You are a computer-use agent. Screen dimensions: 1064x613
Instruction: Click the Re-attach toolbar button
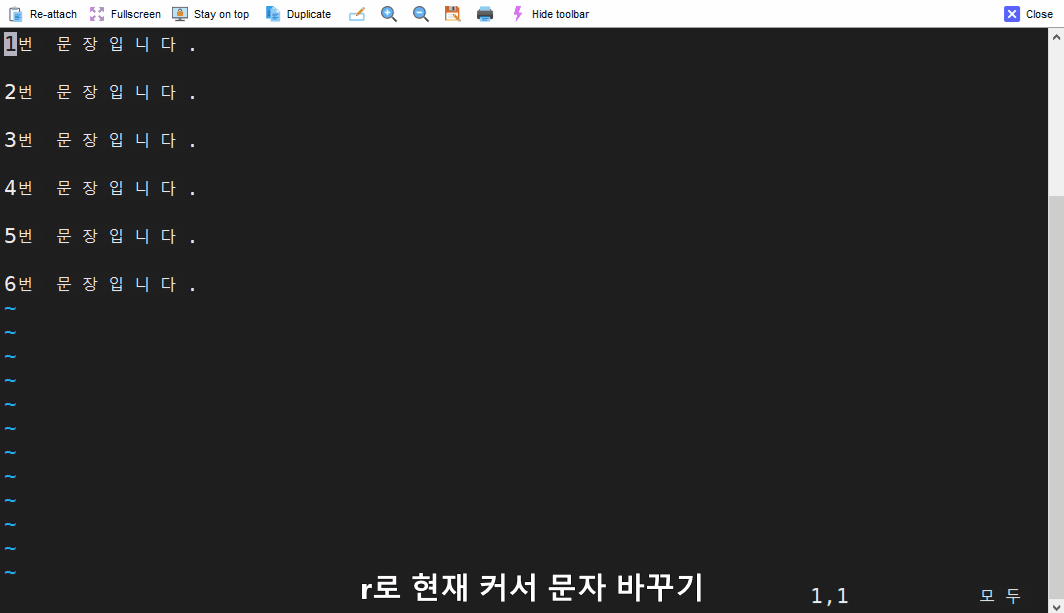(43, 14)
